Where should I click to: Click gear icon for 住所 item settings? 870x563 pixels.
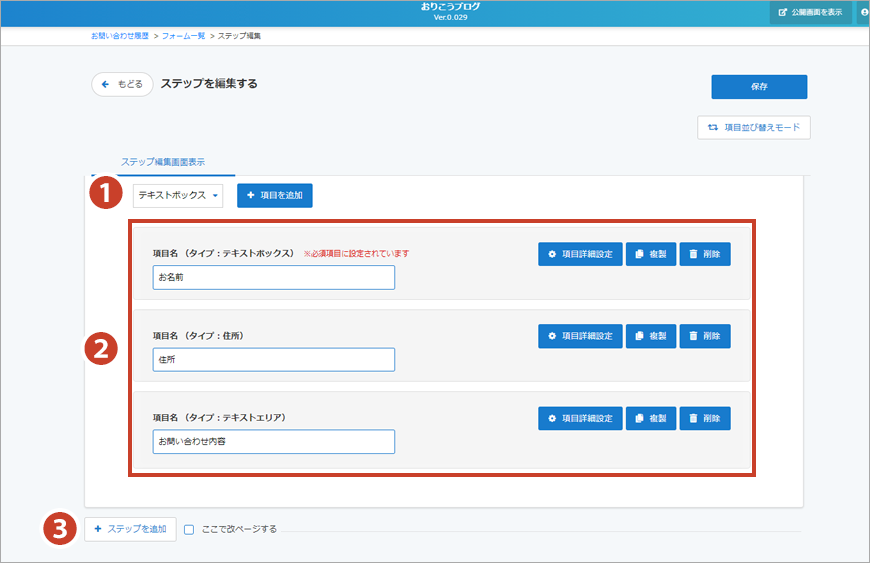(552, 337)
